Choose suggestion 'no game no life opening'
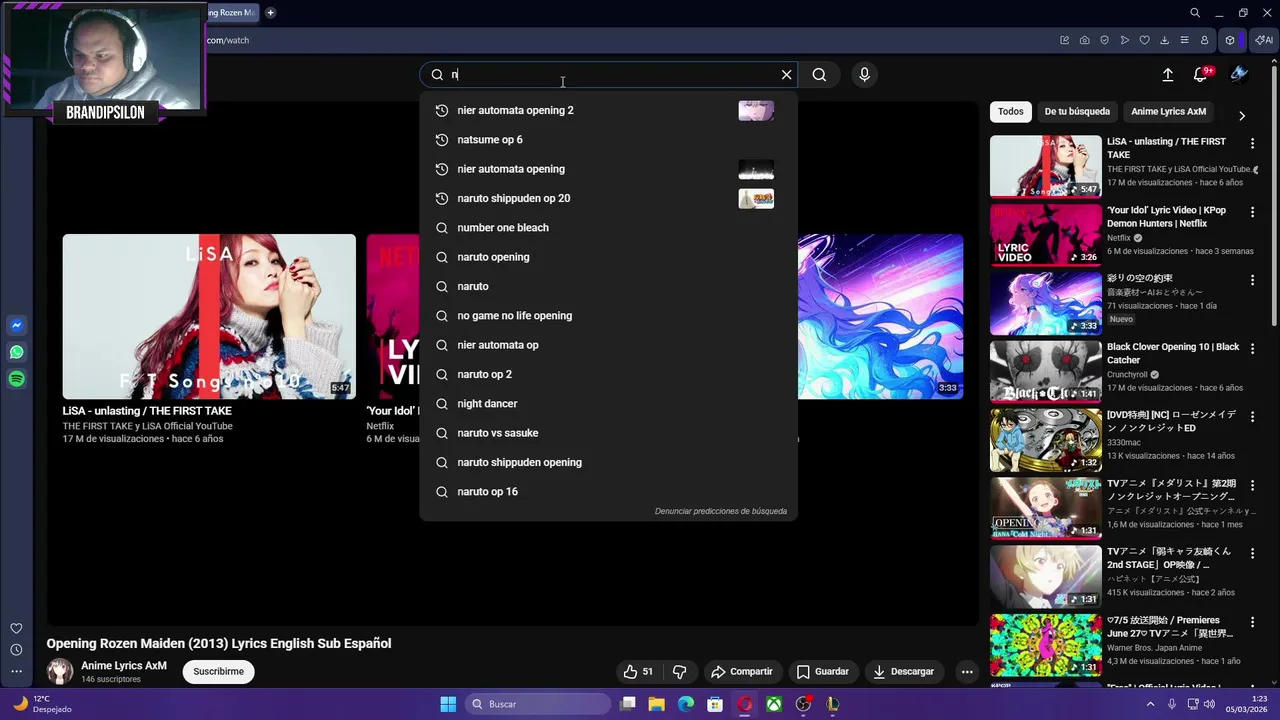 click(x=608, y=316)
